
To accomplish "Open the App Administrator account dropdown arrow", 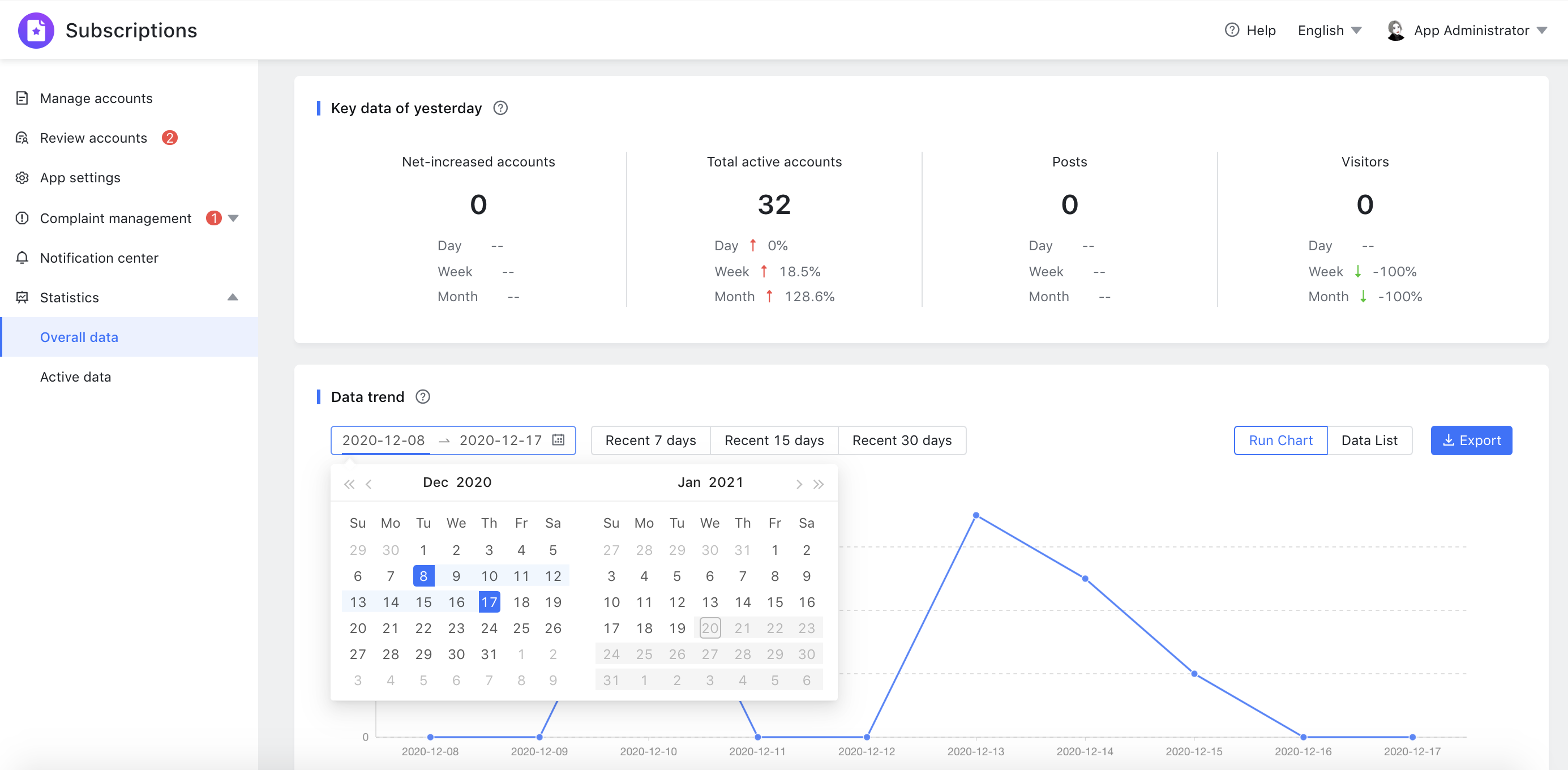I will click(1542, 31).
